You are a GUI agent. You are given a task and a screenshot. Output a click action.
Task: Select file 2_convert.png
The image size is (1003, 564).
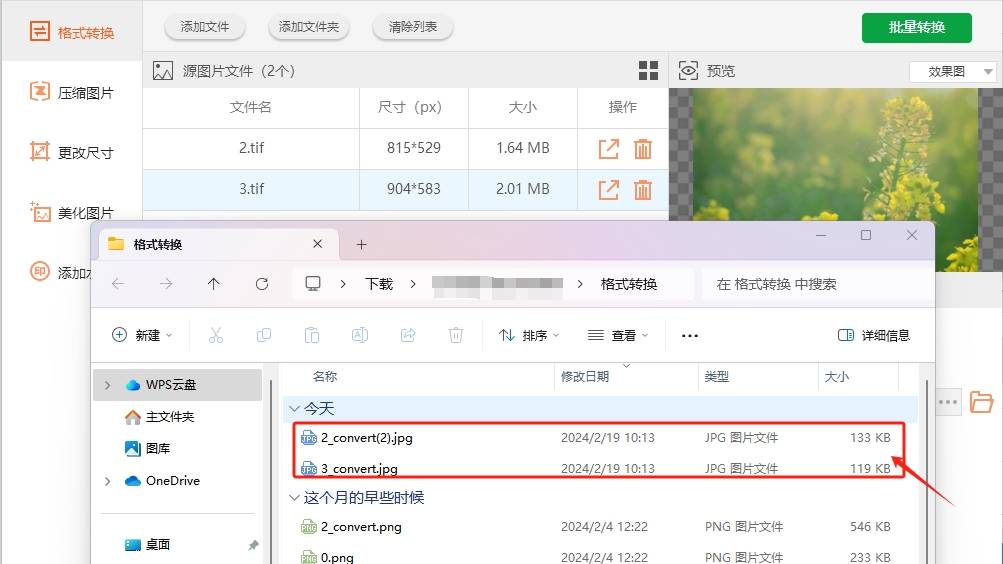(361, 527)
